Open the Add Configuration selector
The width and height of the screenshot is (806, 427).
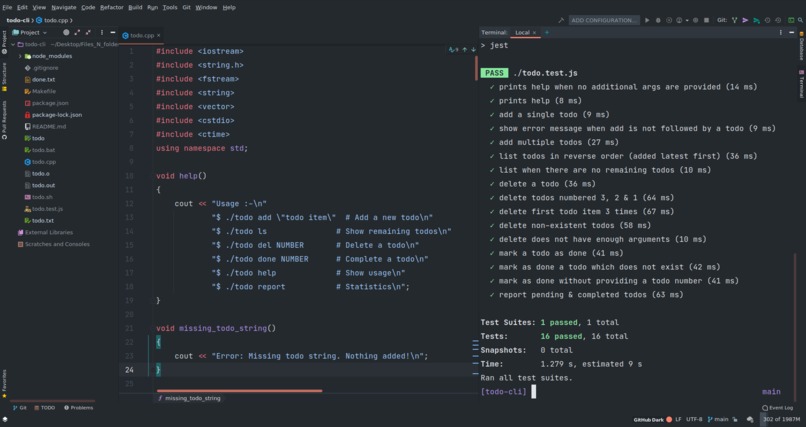pyautogui.click(x=604, y=21)
